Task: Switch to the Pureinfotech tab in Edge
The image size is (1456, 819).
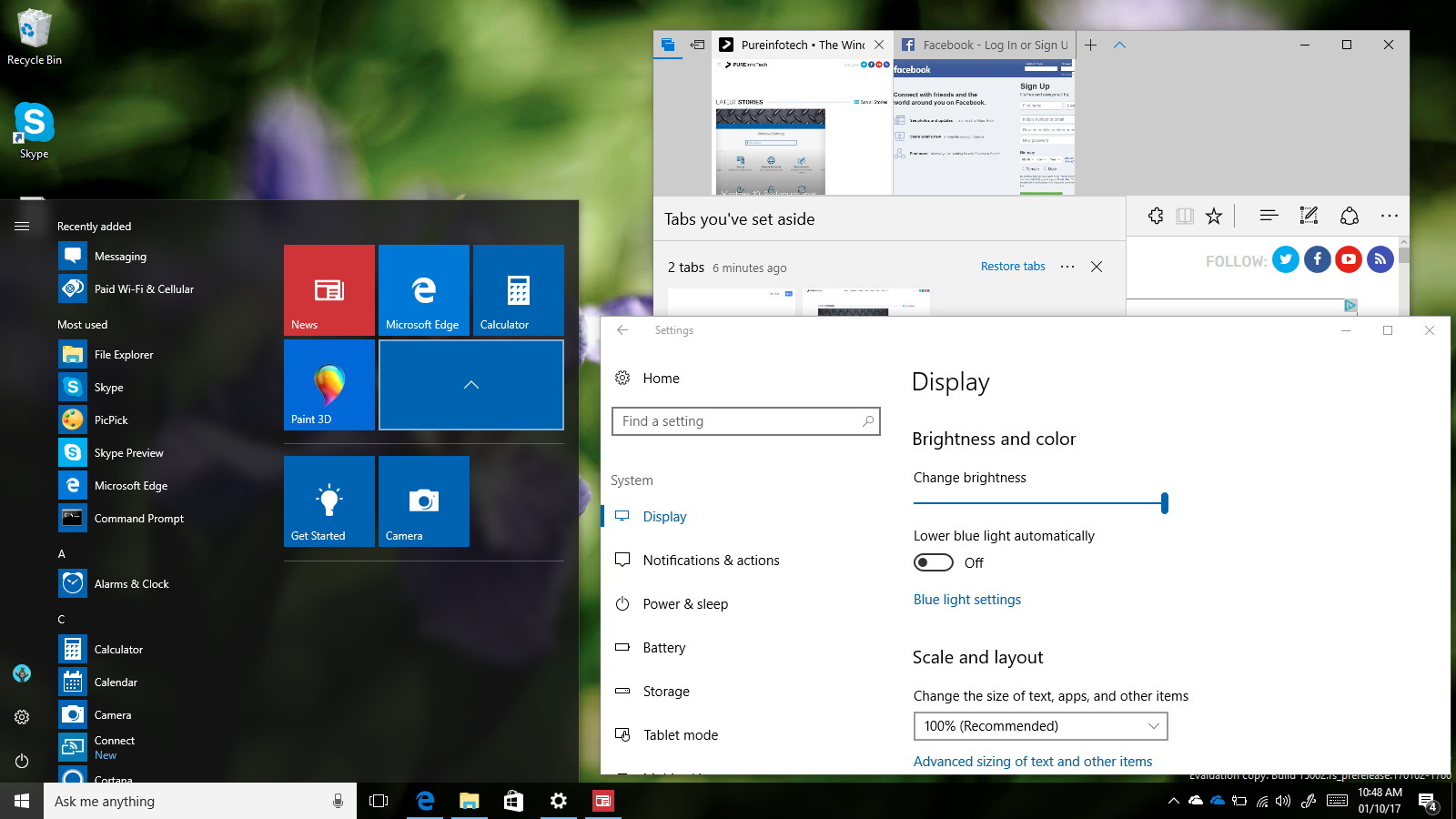Action: pyautogui.click(x=802, y=45)
